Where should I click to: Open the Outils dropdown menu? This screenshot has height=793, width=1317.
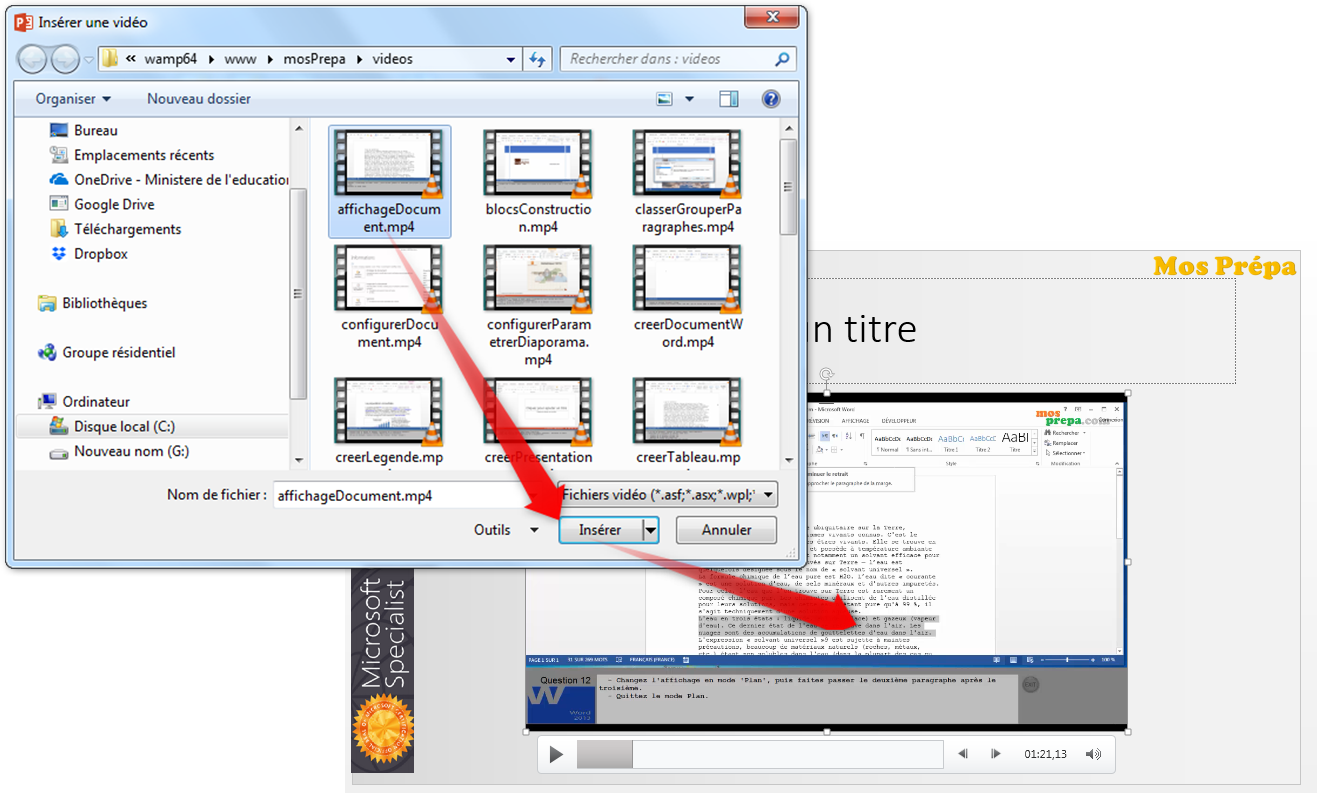[x=506, y=530]
